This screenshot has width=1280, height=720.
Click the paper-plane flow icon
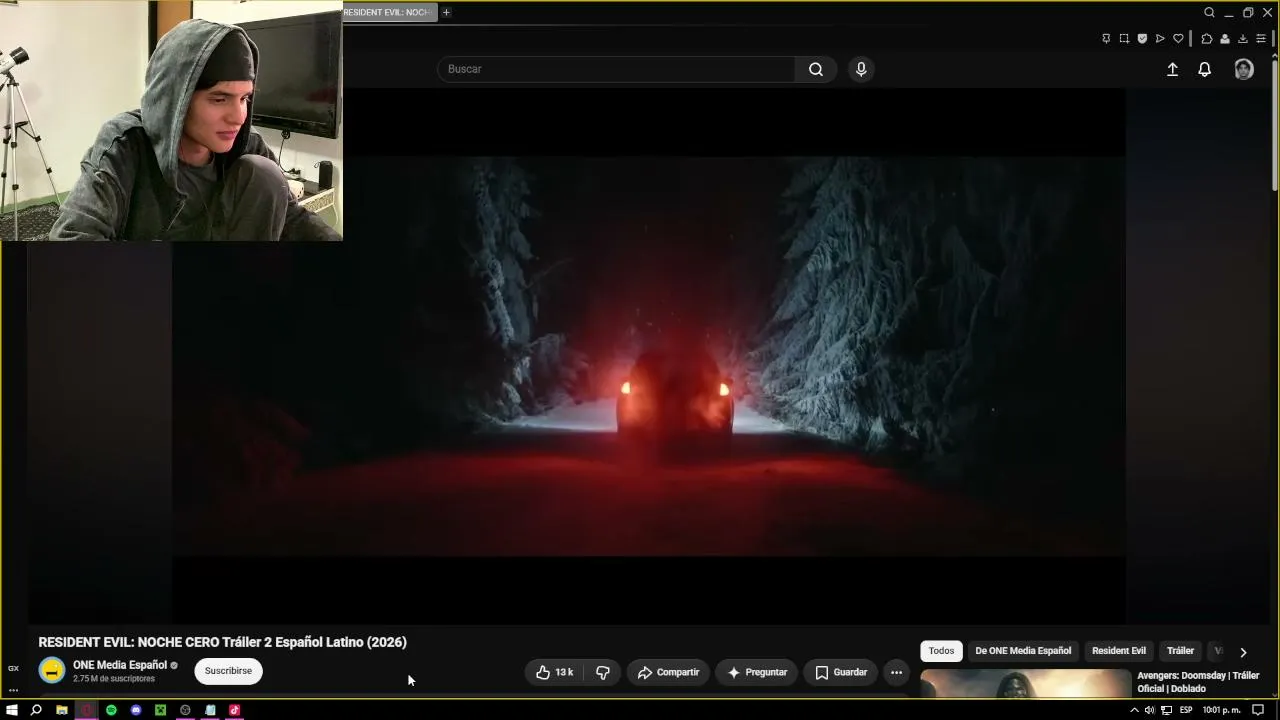tap(1160, 39)
